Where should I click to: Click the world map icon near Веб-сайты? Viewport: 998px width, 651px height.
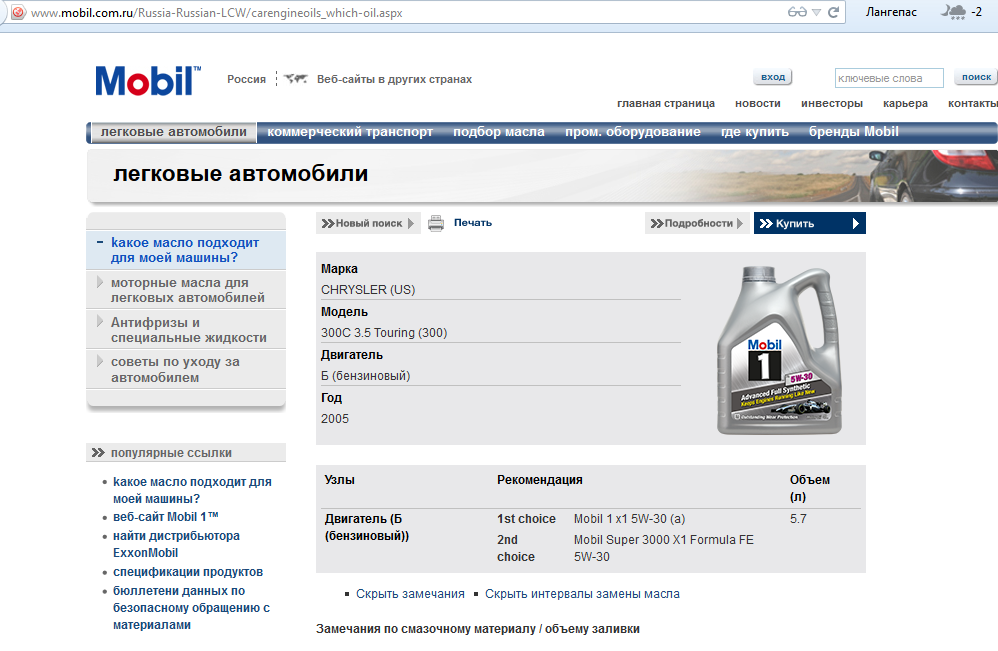click(x=295, y=79)
